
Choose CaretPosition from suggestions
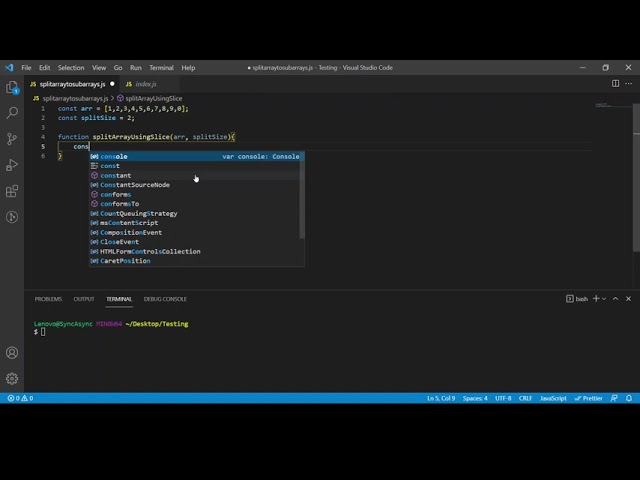pos(195,261)
